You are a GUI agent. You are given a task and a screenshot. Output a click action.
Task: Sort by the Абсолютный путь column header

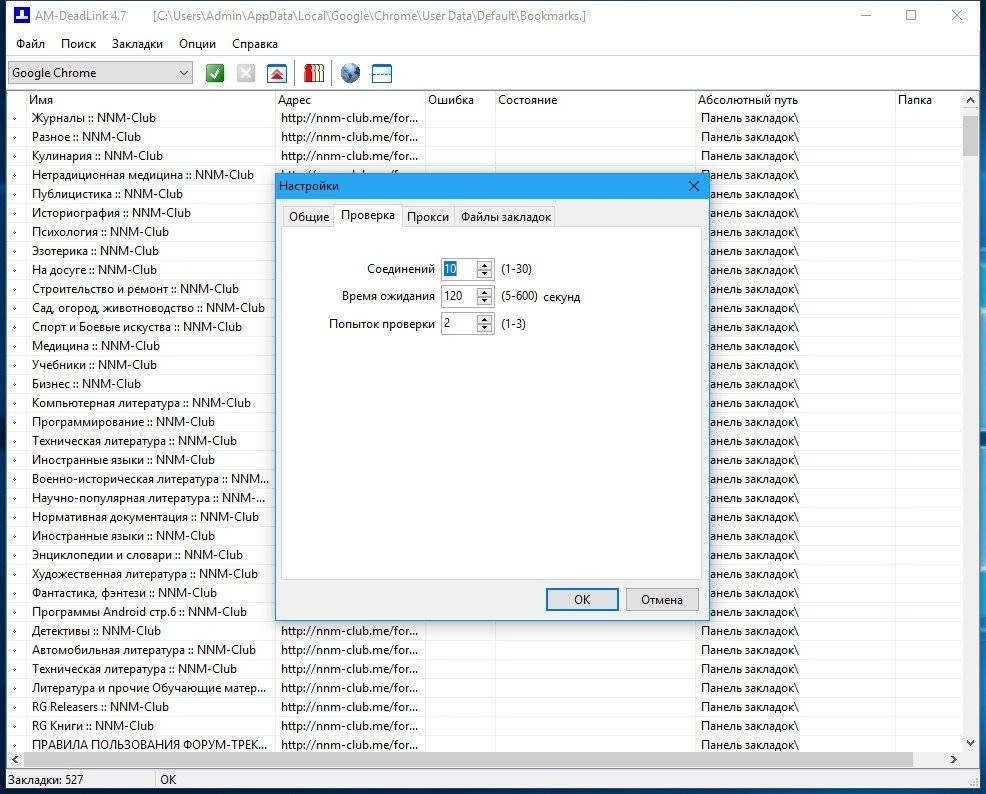click(794, 100)
